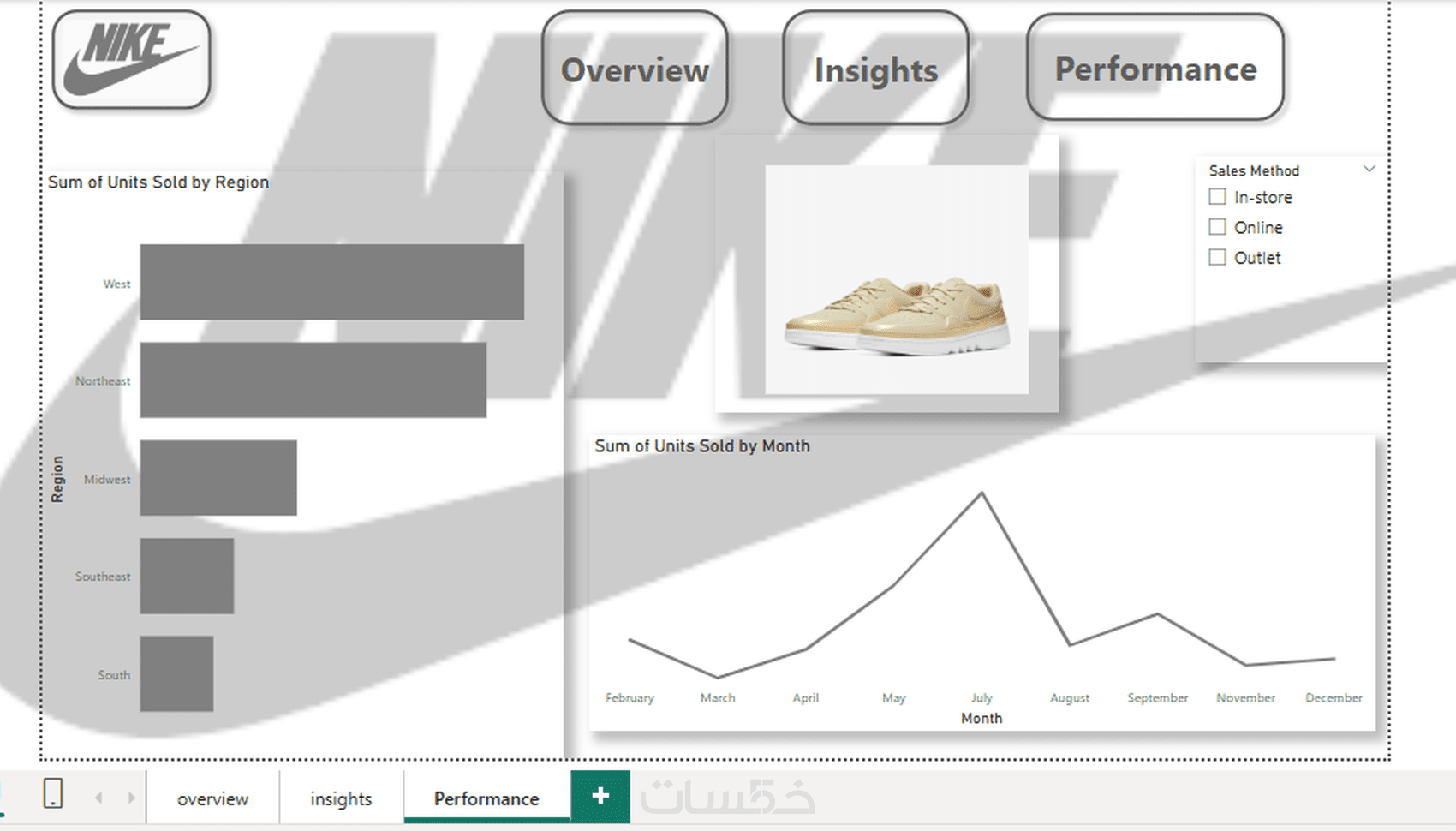Viewport: 1456px width, 831px height.
Task: Click Sum of Units Sold by Region title
Action: click(158, 182)
